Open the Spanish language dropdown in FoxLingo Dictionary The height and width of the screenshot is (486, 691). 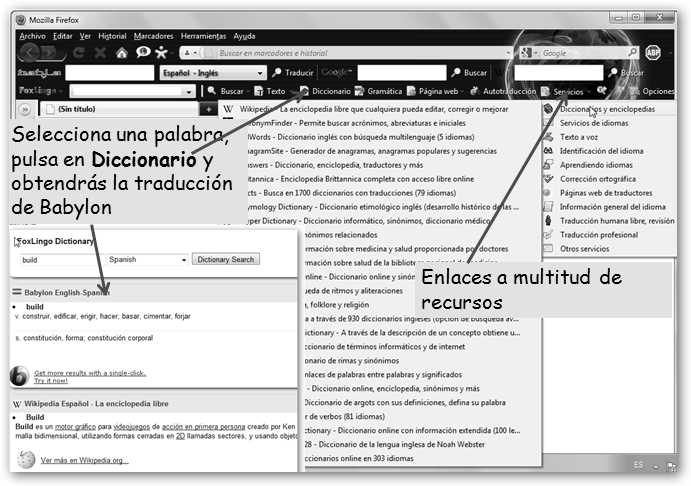147,259
